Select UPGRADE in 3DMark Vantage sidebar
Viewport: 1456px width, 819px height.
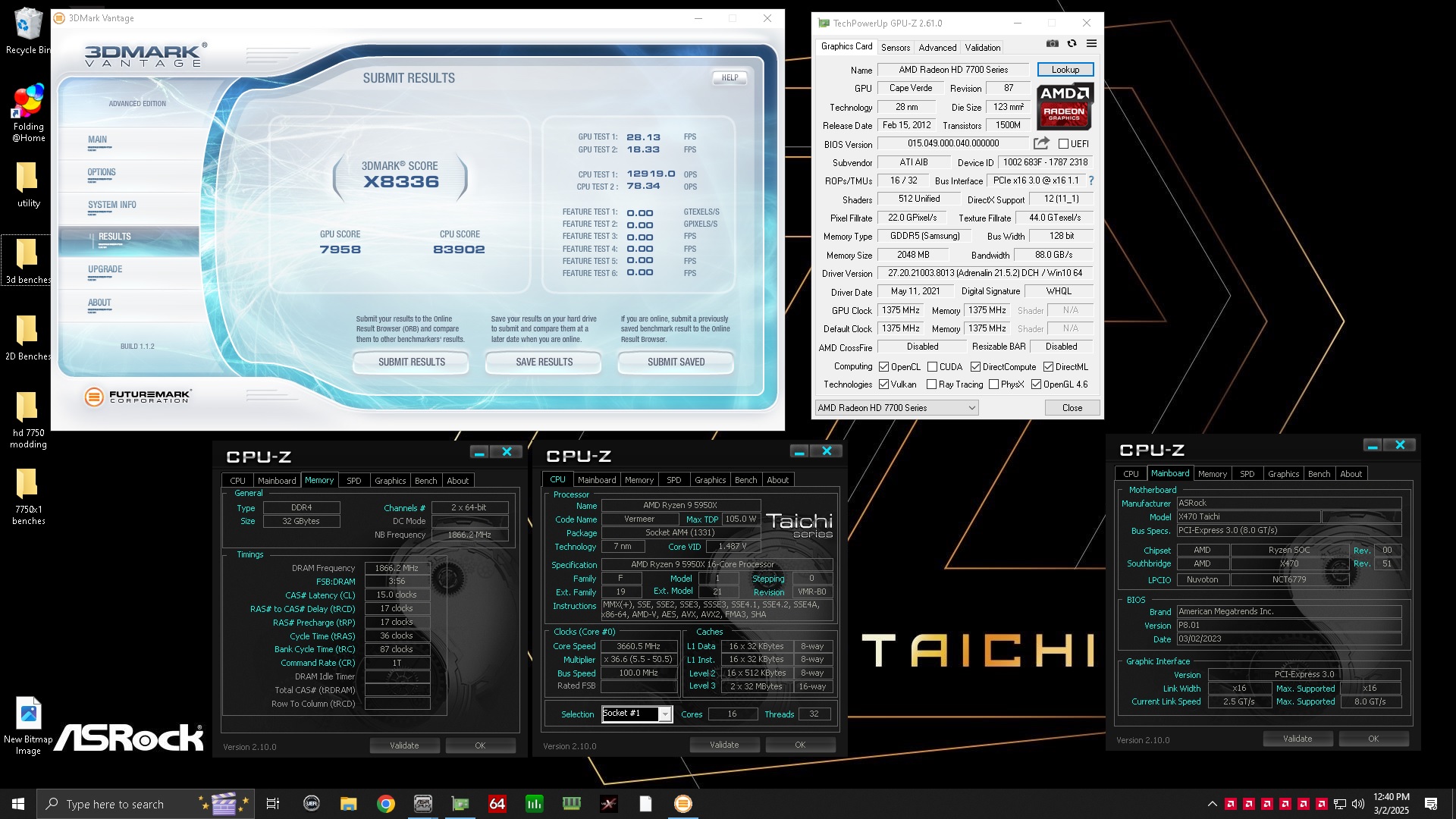tap(105, 270)
